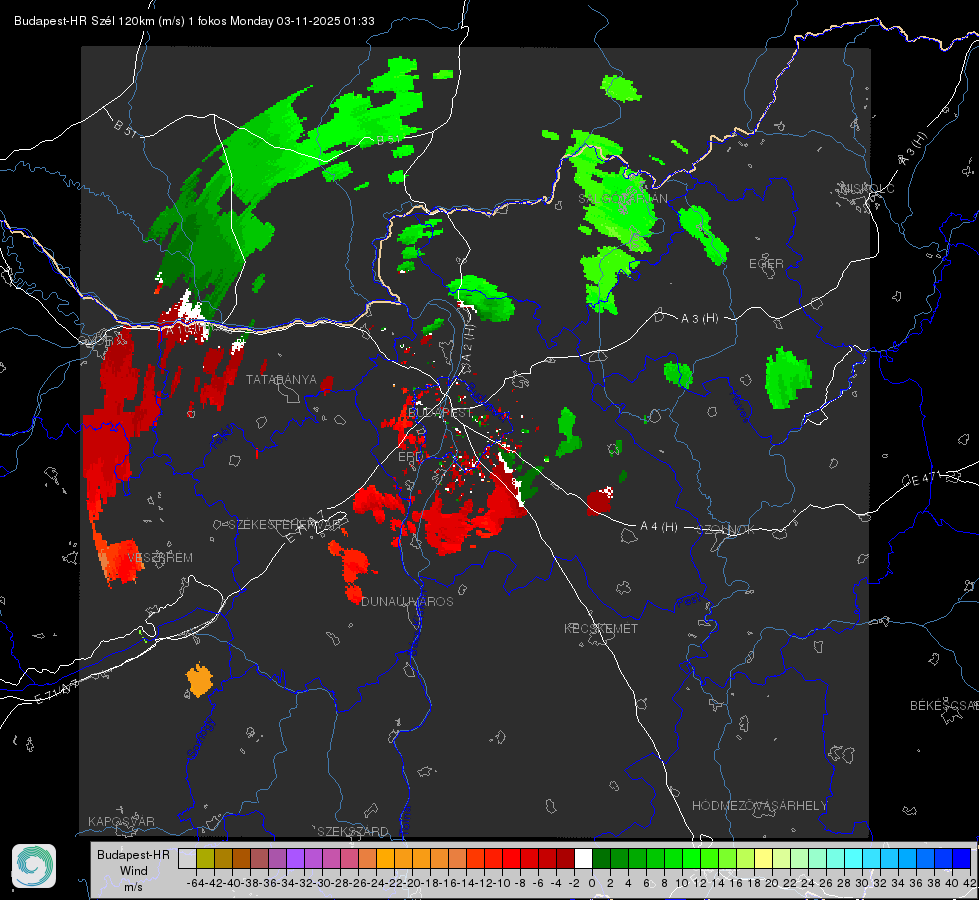
Task: Select the yellow swatch in the wind legend
Action: 764,858
